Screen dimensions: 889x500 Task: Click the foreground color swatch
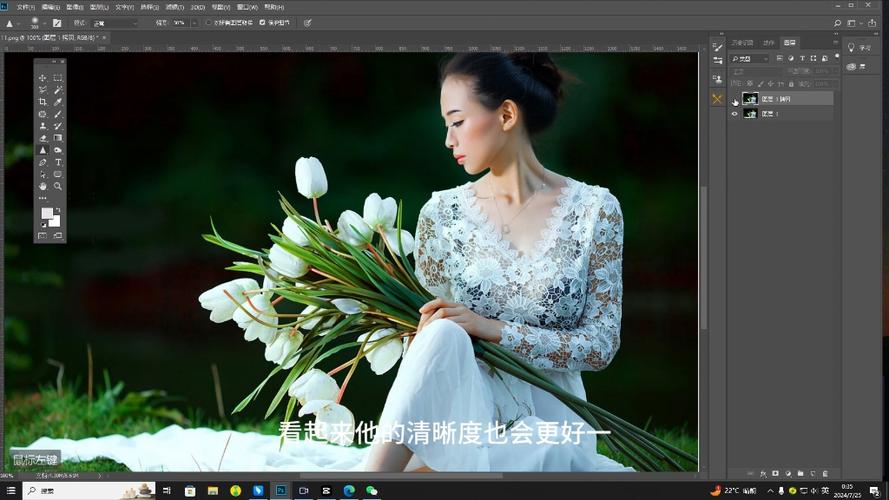coord(47,214)
